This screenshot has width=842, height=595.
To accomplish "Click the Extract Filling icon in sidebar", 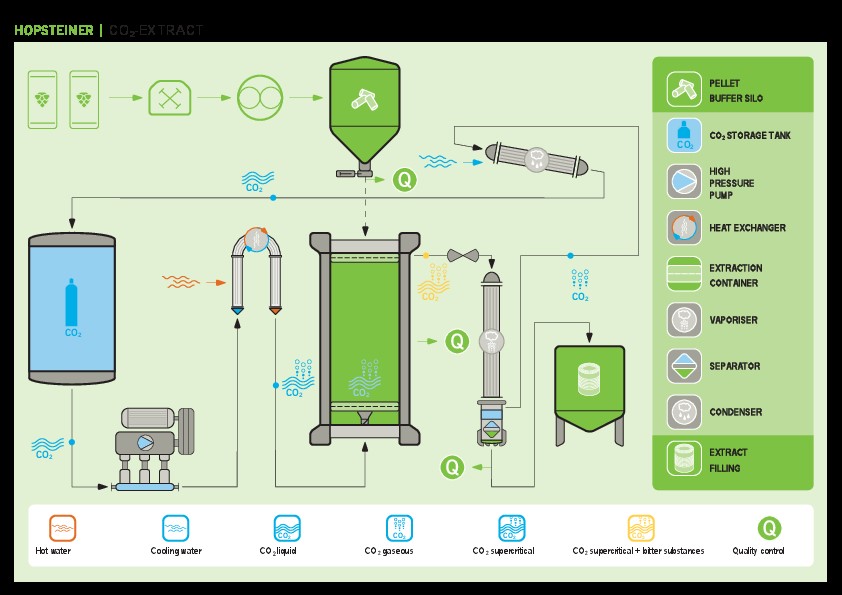I will coord(684,460).
